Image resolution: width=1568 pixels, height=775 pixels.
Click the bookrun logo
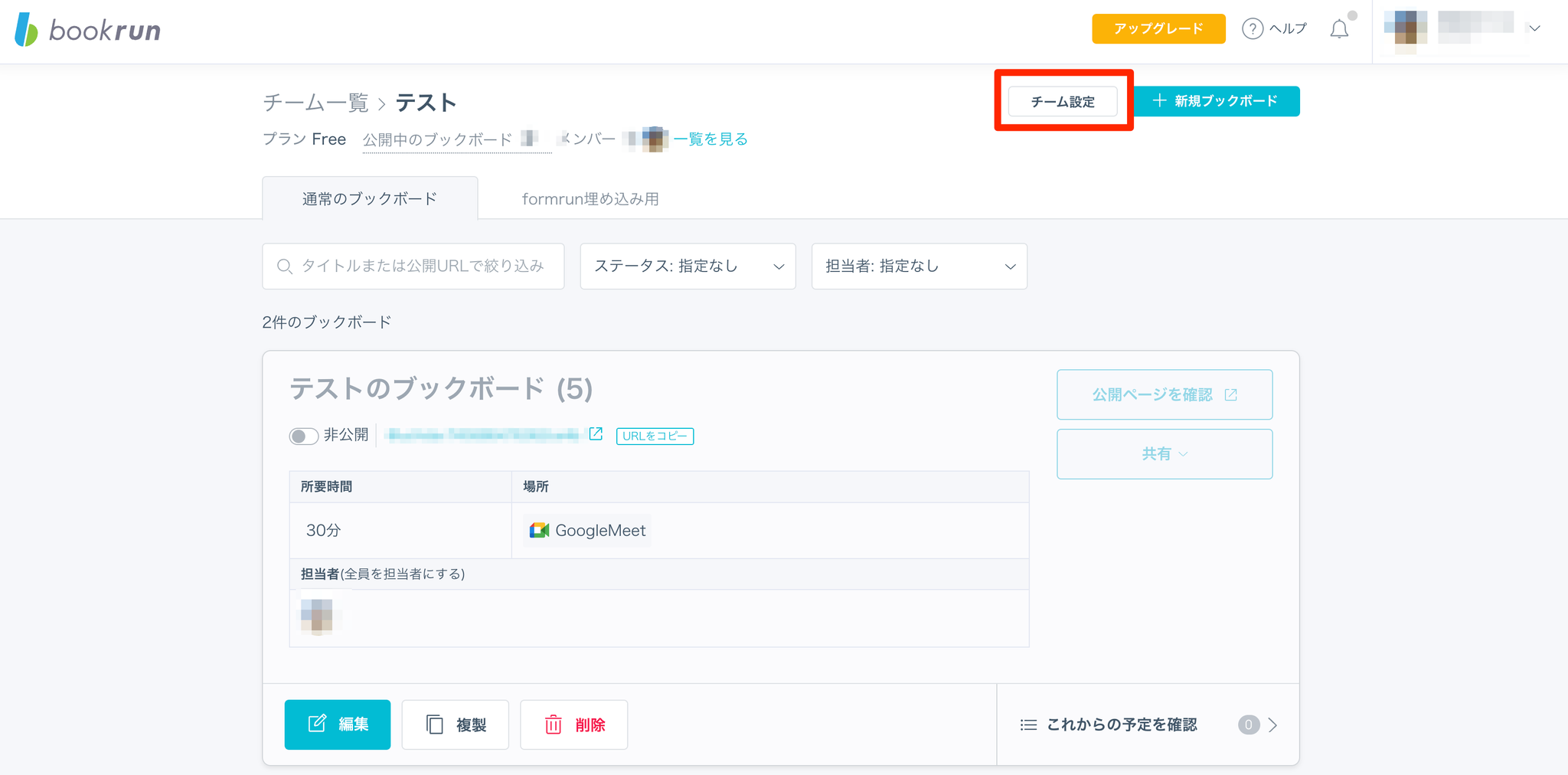tap(88, 30)
